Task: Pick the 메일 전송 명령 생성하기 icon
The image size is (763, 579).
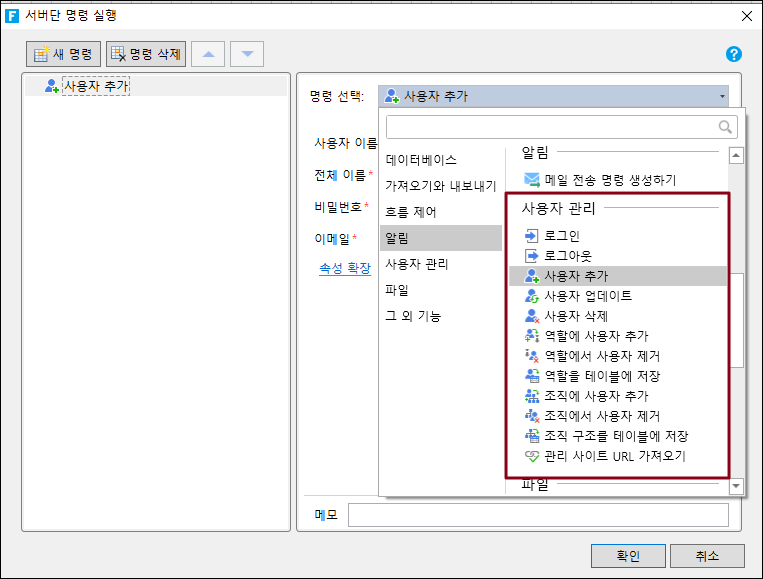Action: tap(532, 180)
